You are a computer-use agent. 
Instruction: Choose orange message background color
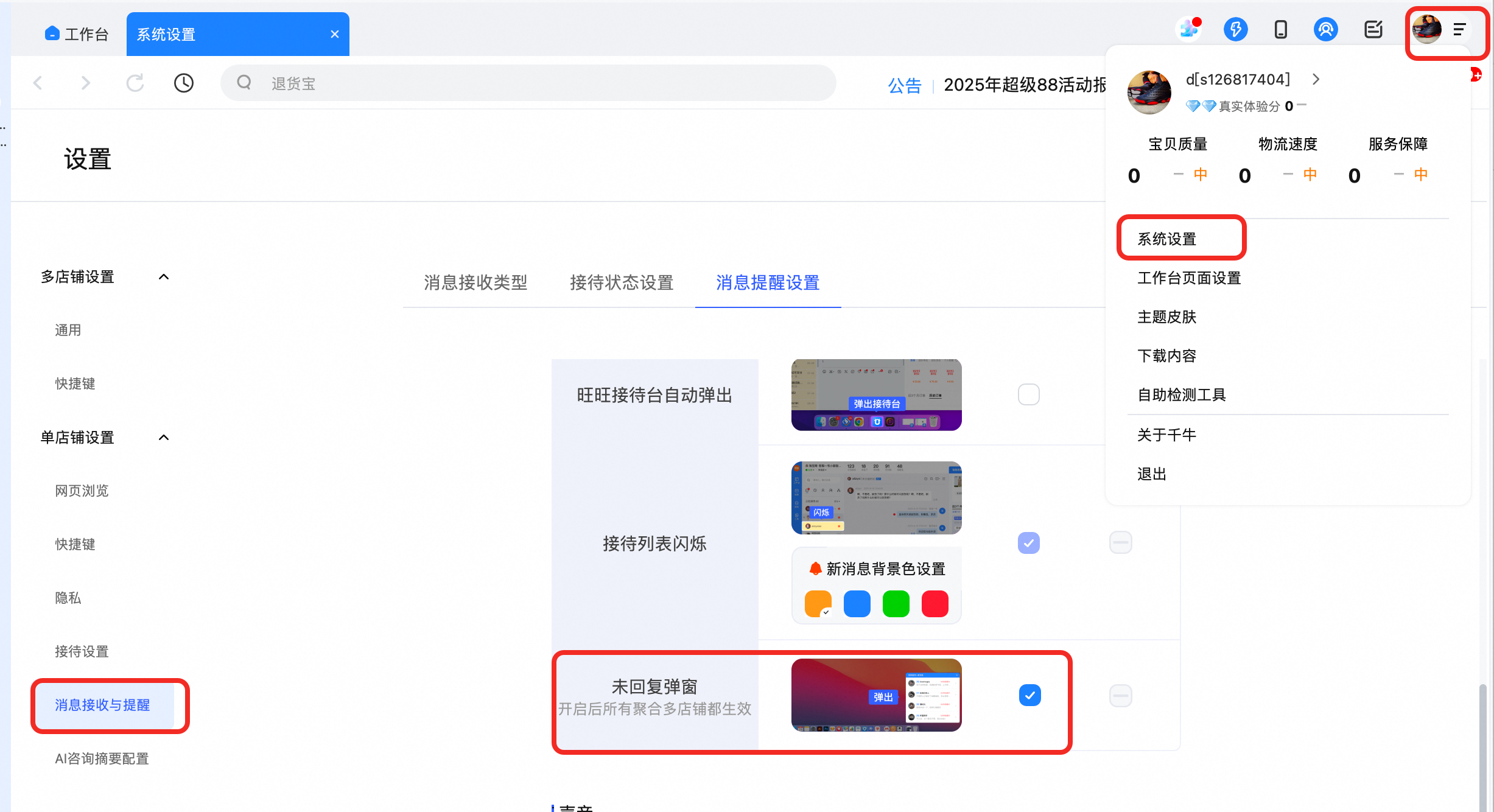(x=818, y=604)
